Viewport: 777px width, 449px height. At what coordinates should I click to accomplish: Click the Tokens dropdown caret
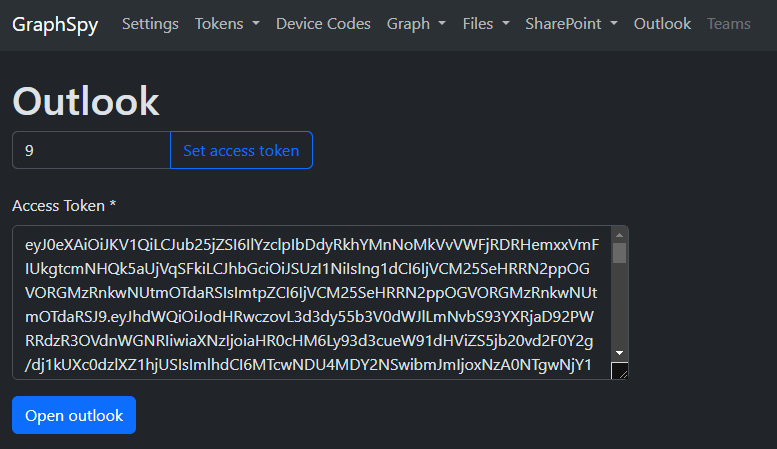(256, 23)
